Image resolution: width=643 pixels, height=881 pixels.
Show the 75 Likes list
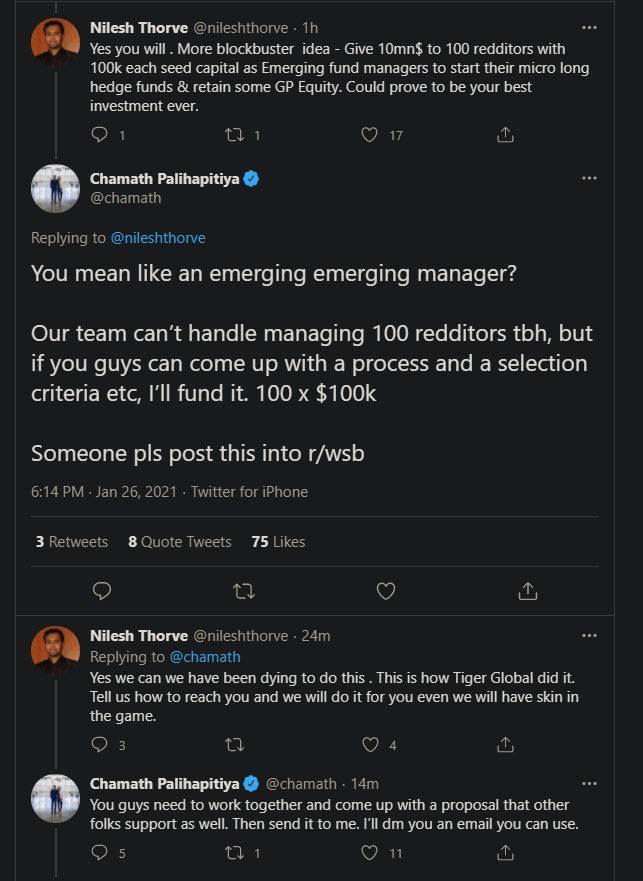[278, 541]
